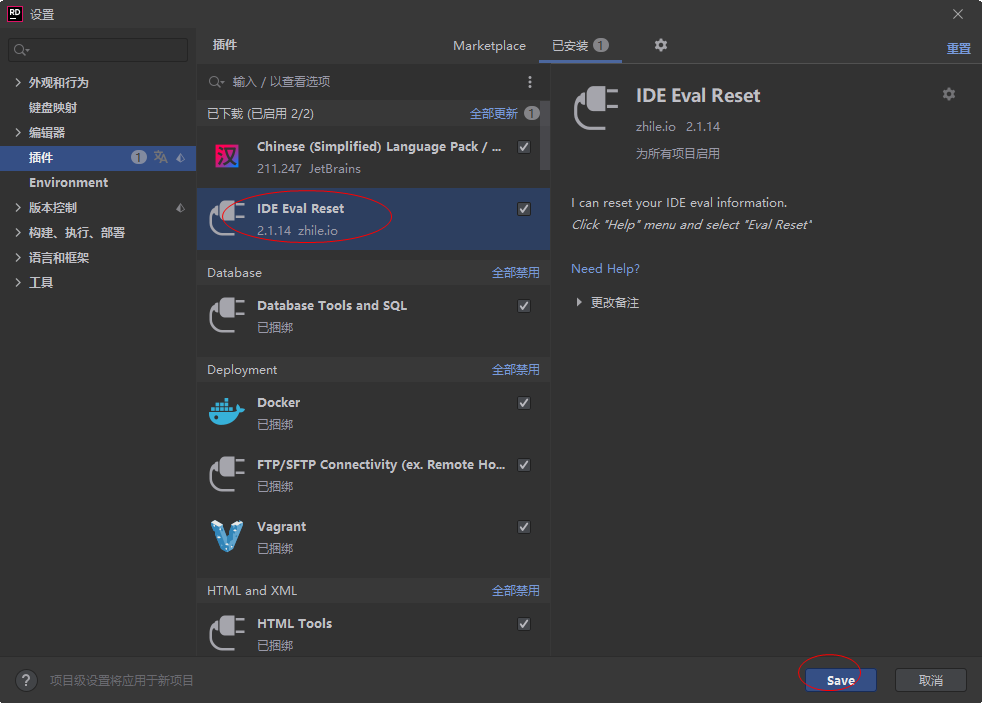982x703 pixels.
Task: Click the translation icon on the 插件 row
Action: pyautogui.click(x=161, y=157)
